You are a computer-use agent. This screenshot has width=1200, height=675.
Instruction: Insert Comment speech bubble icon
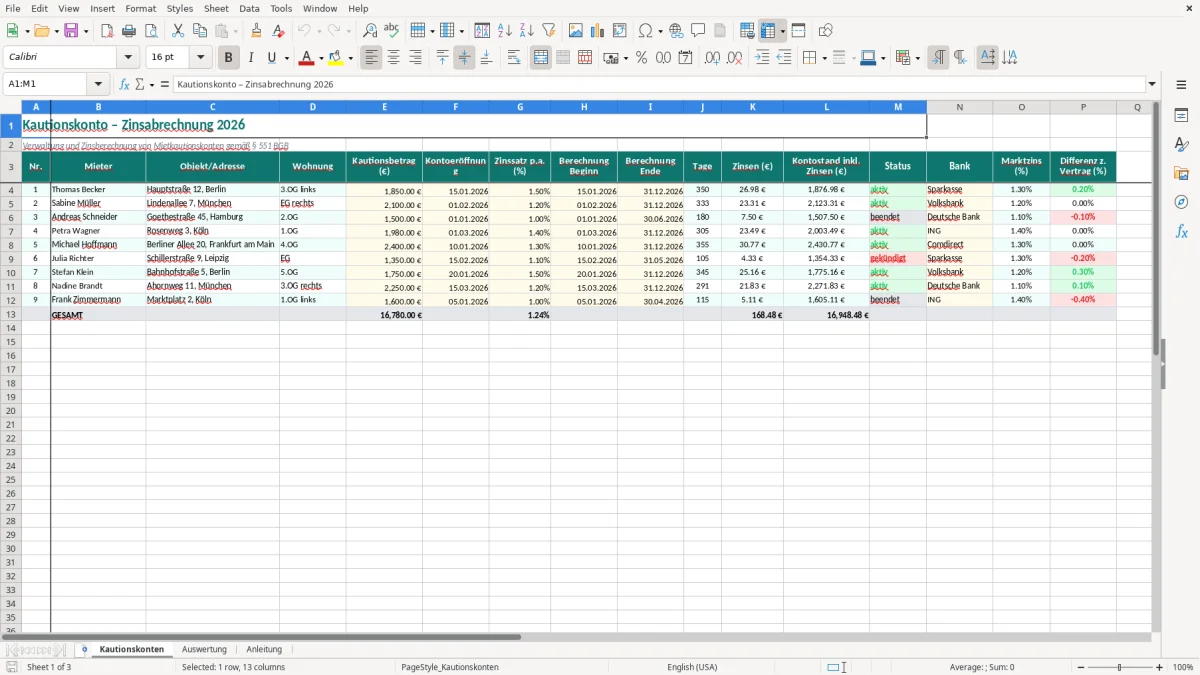click(698, 31)
